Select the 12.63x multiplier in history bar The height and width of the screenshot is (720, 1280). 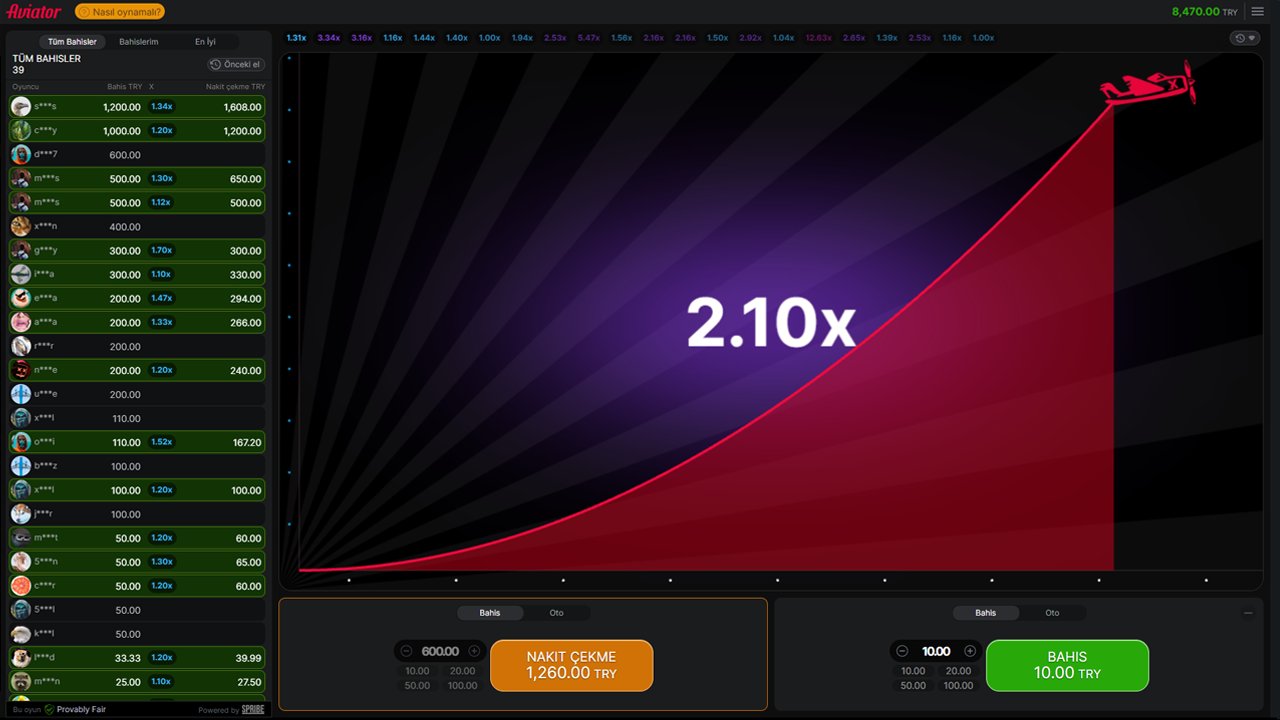(x=819, y=38)
